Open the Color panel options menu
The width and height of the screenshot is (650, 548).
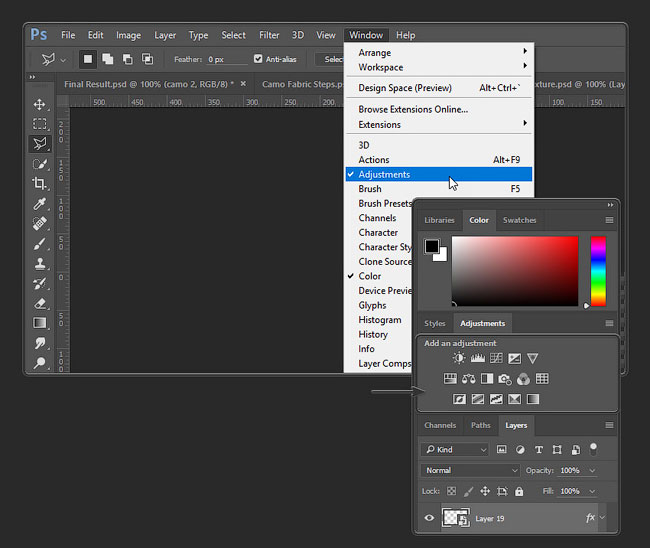(x=609, y=220)
